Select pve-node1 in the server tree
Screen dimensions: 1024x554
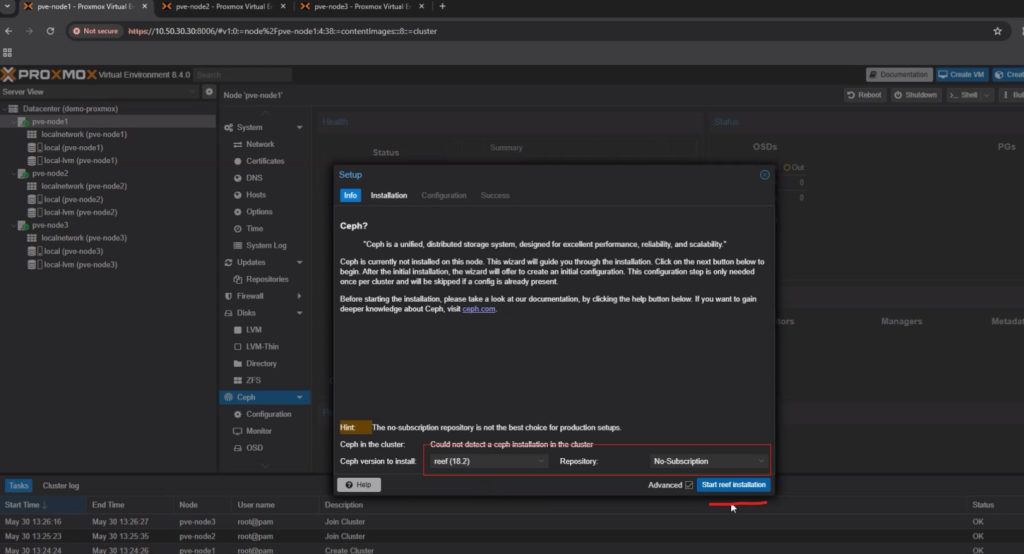[x=49, y=122]
